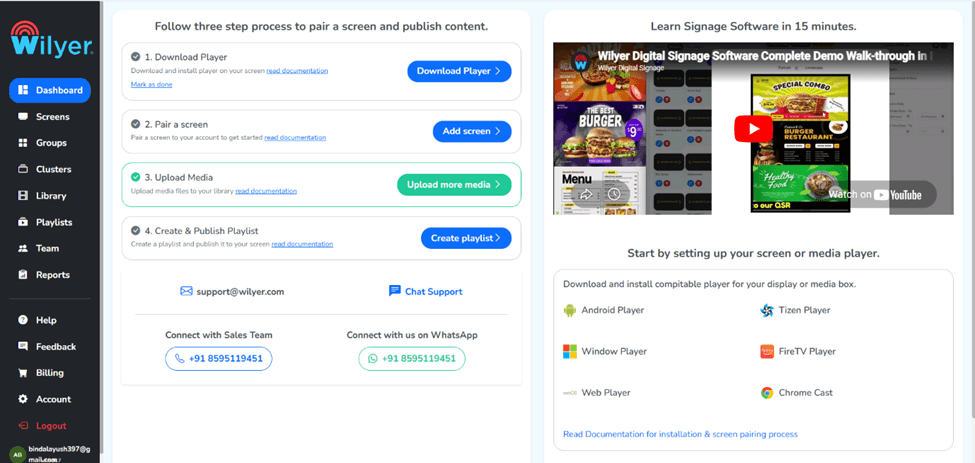Play the YouTube demo video
The image size is (975, 463).
tap(753, 129)
